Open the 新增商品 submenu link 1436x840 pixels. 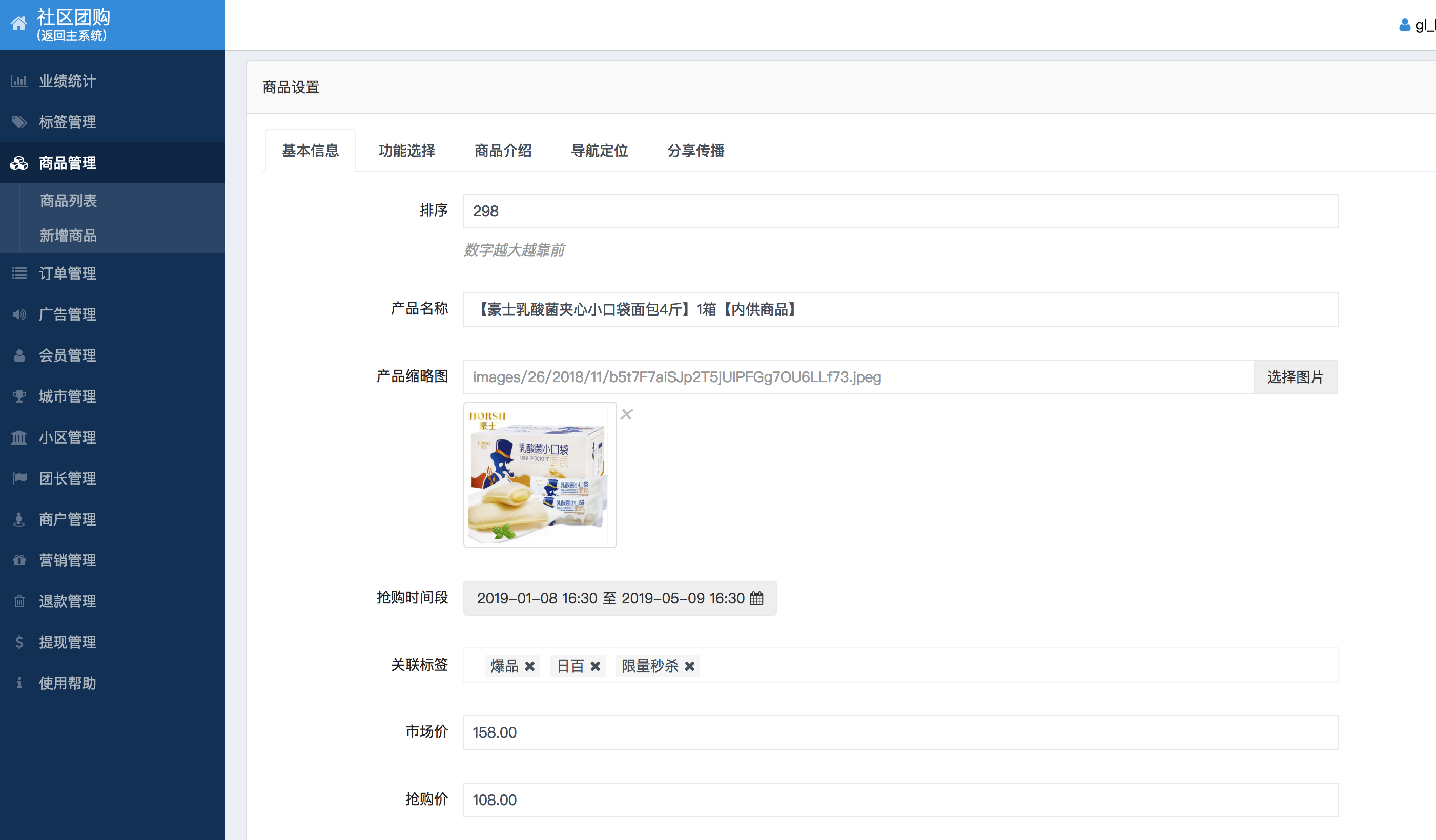pyautogui.click(x=68, y=236)
